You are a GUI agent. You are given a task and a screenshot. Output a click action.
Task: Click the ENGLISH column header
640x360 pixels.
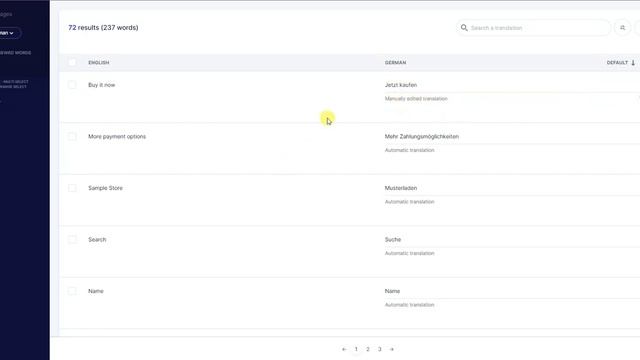tap(99, 62)
